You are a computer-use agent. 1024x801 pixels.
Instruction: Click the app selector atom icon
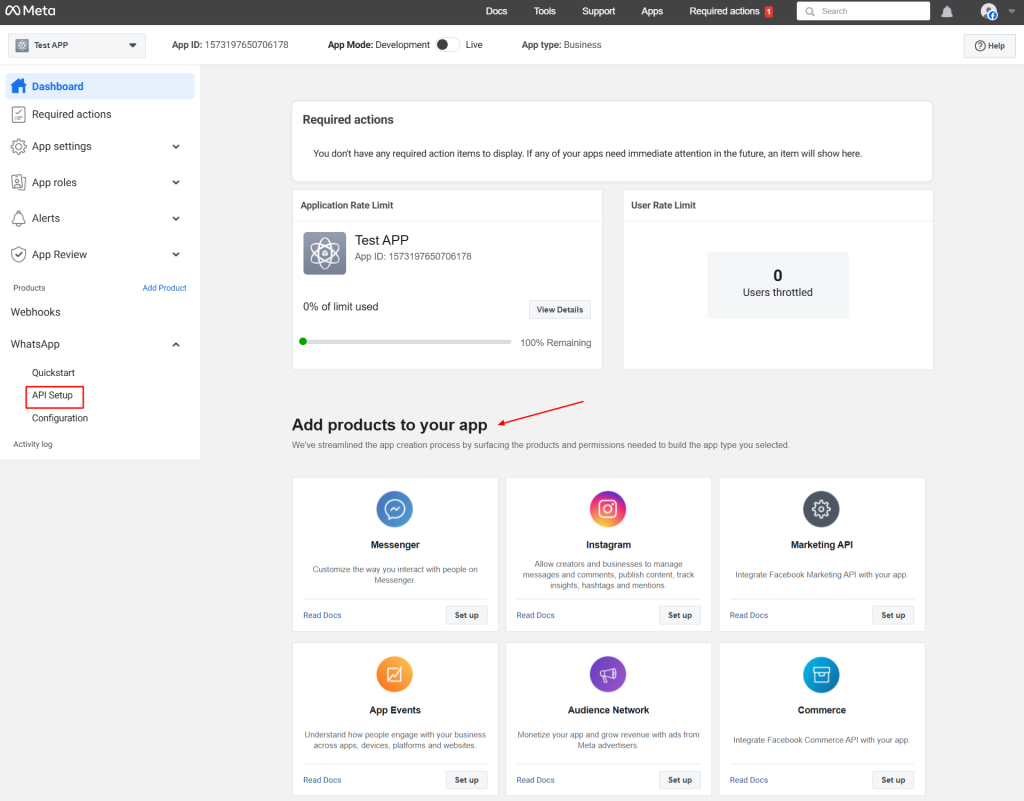(22, 45)
